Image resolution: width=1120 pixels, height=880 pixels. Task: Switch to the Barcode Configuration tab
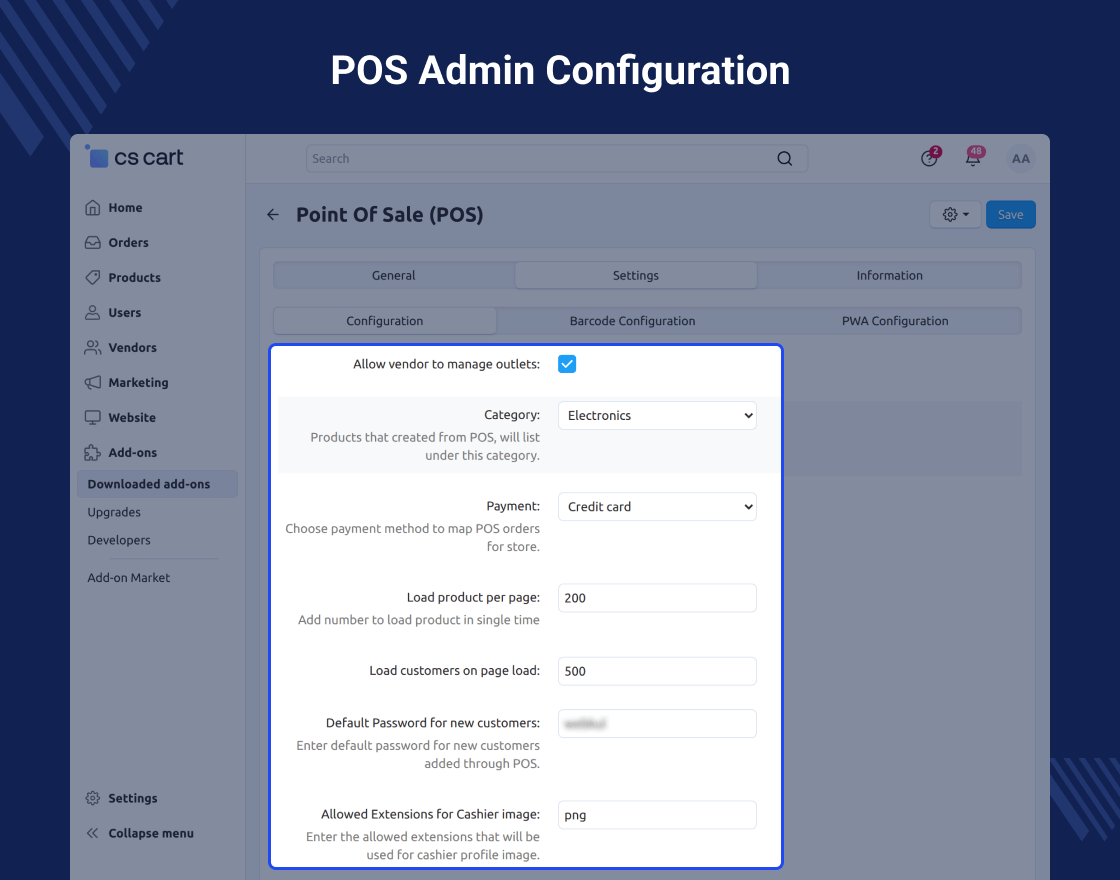pos(632,321)
